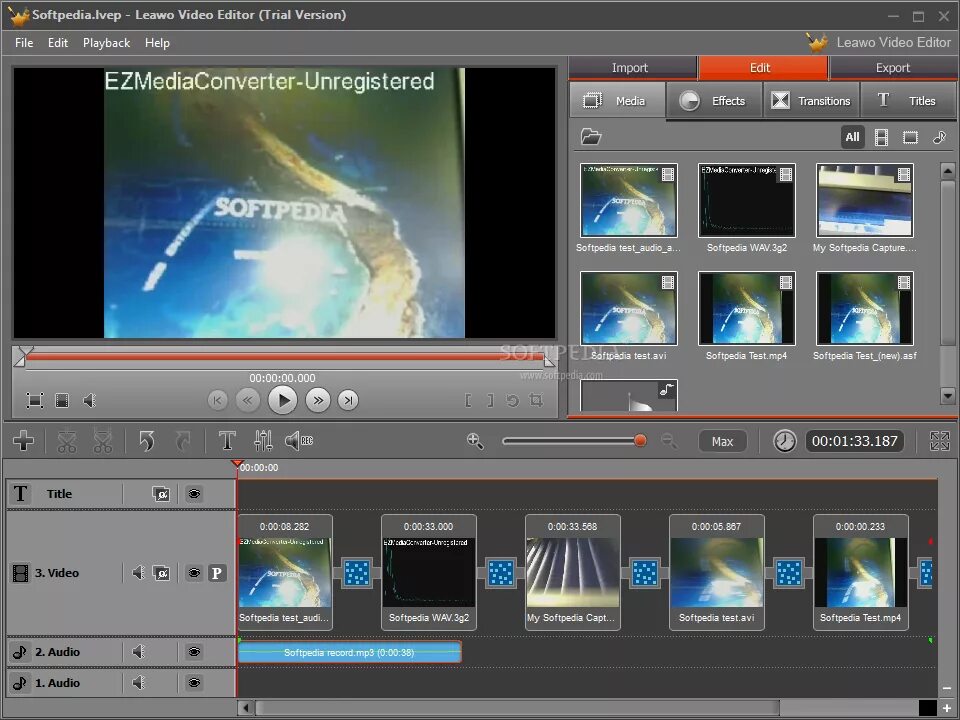The image size is (960, 720).
Task: Switch to the Export tab
Action: [893, 68]
